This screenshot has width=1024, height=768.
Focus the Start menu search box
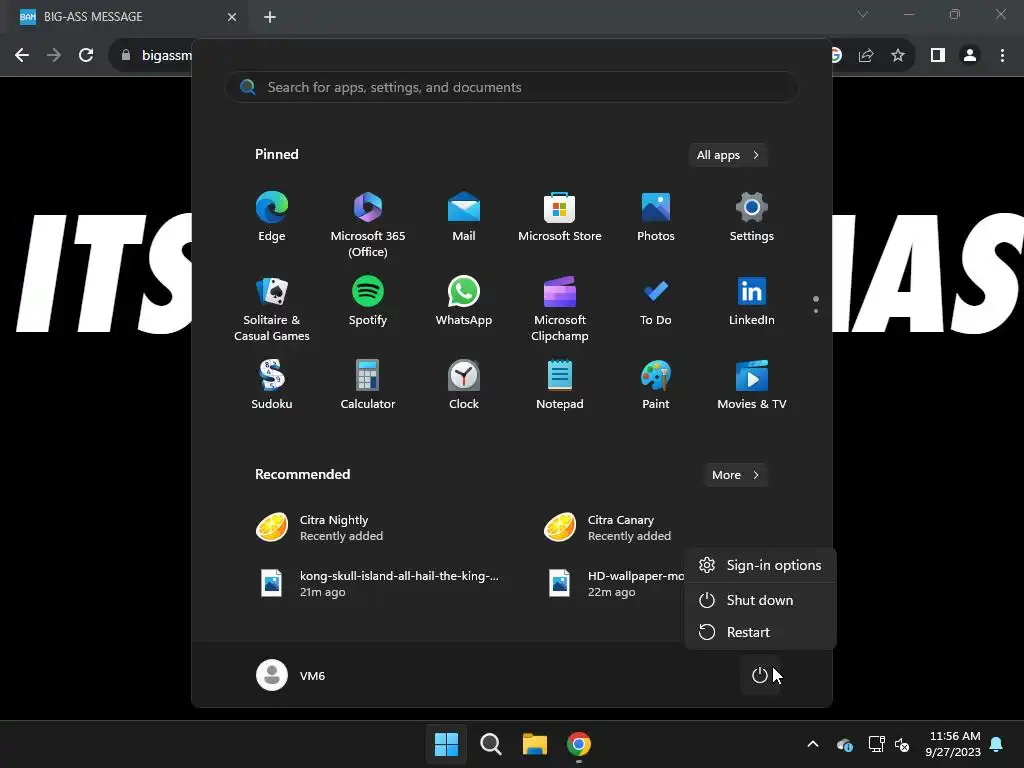click(x=512, y=88)
